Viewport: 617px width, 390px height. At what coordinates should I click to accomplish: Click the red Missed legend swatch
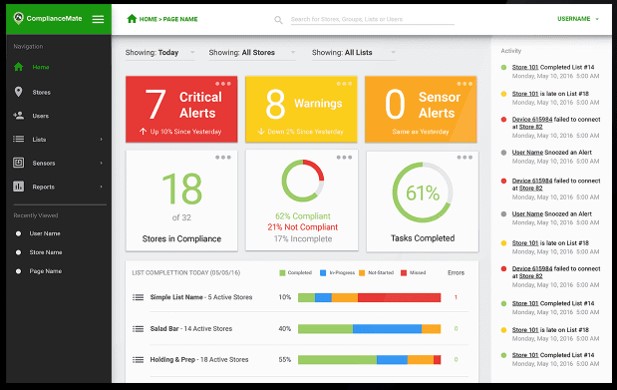404,273
